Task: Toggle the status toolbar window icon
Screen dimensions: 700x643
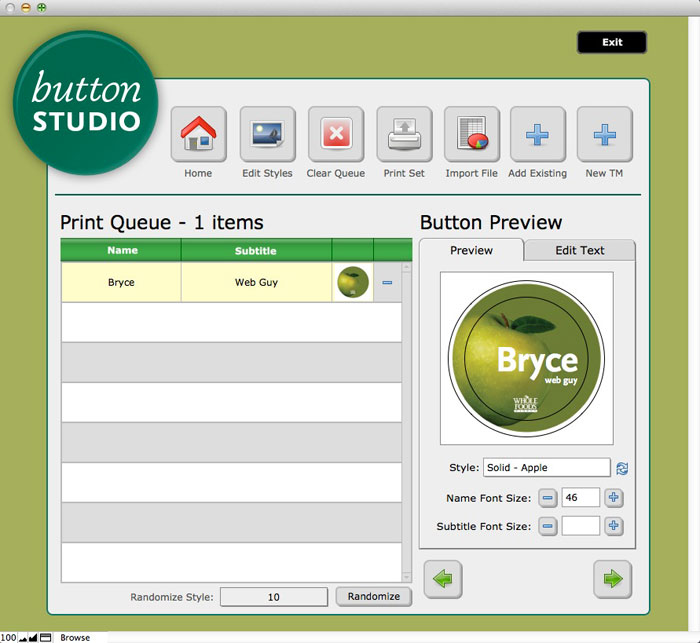Action: [46, 638]
